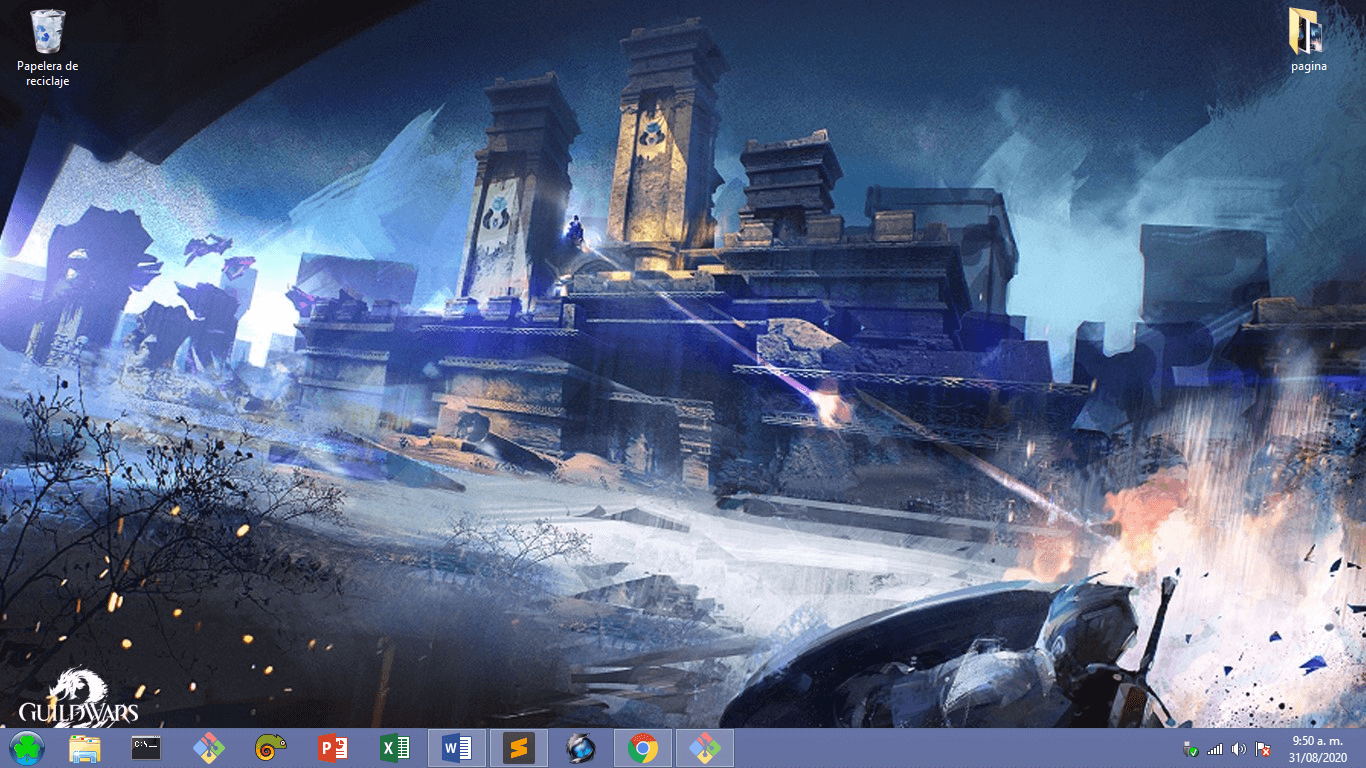Viewport: 1366px width, 768px height.
Task: Launch the chameleon application from the taskbar
Action: [x=270, y=748]
